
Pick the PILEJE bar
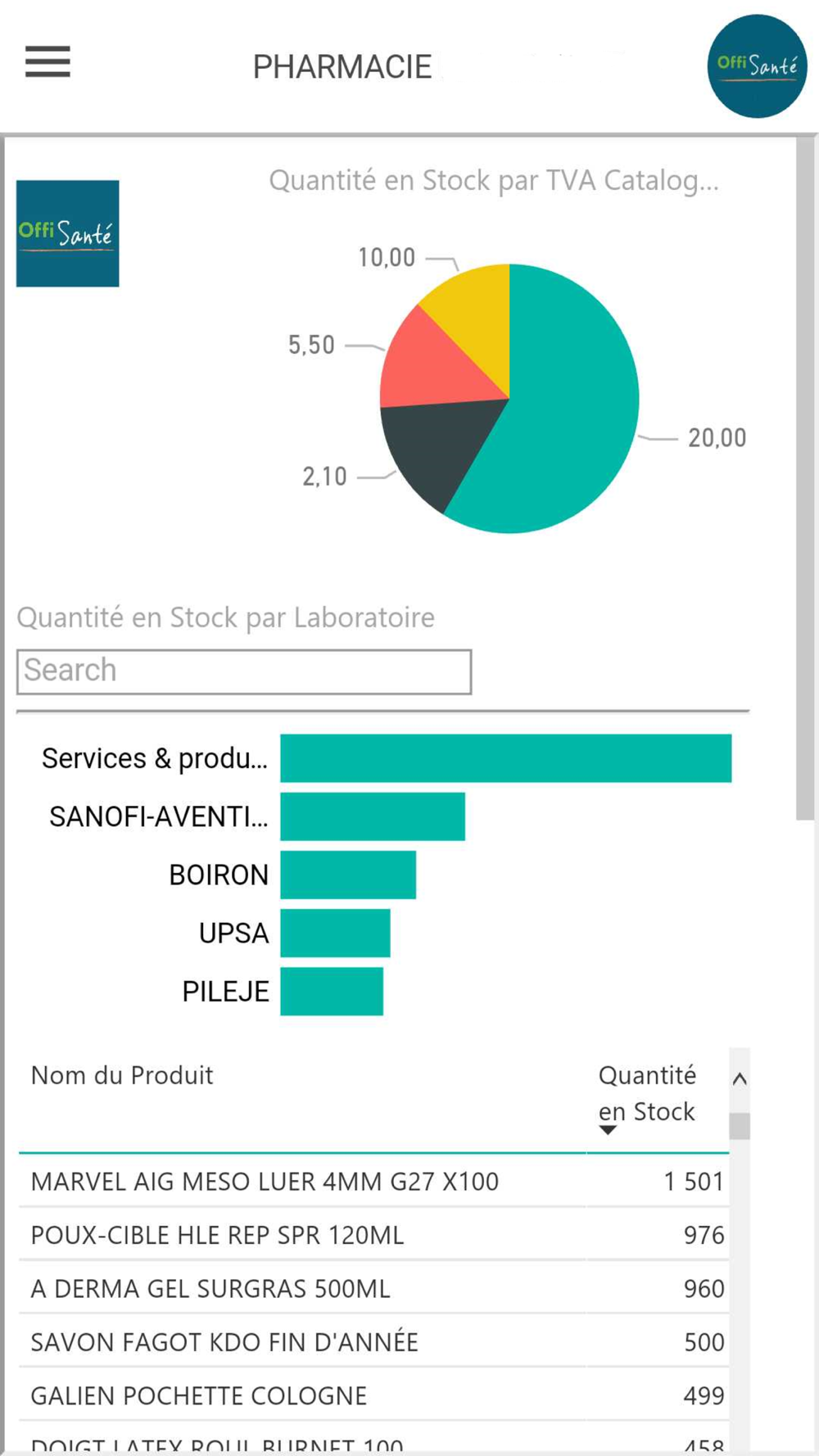pyautogui.click(x=332, y=991)
